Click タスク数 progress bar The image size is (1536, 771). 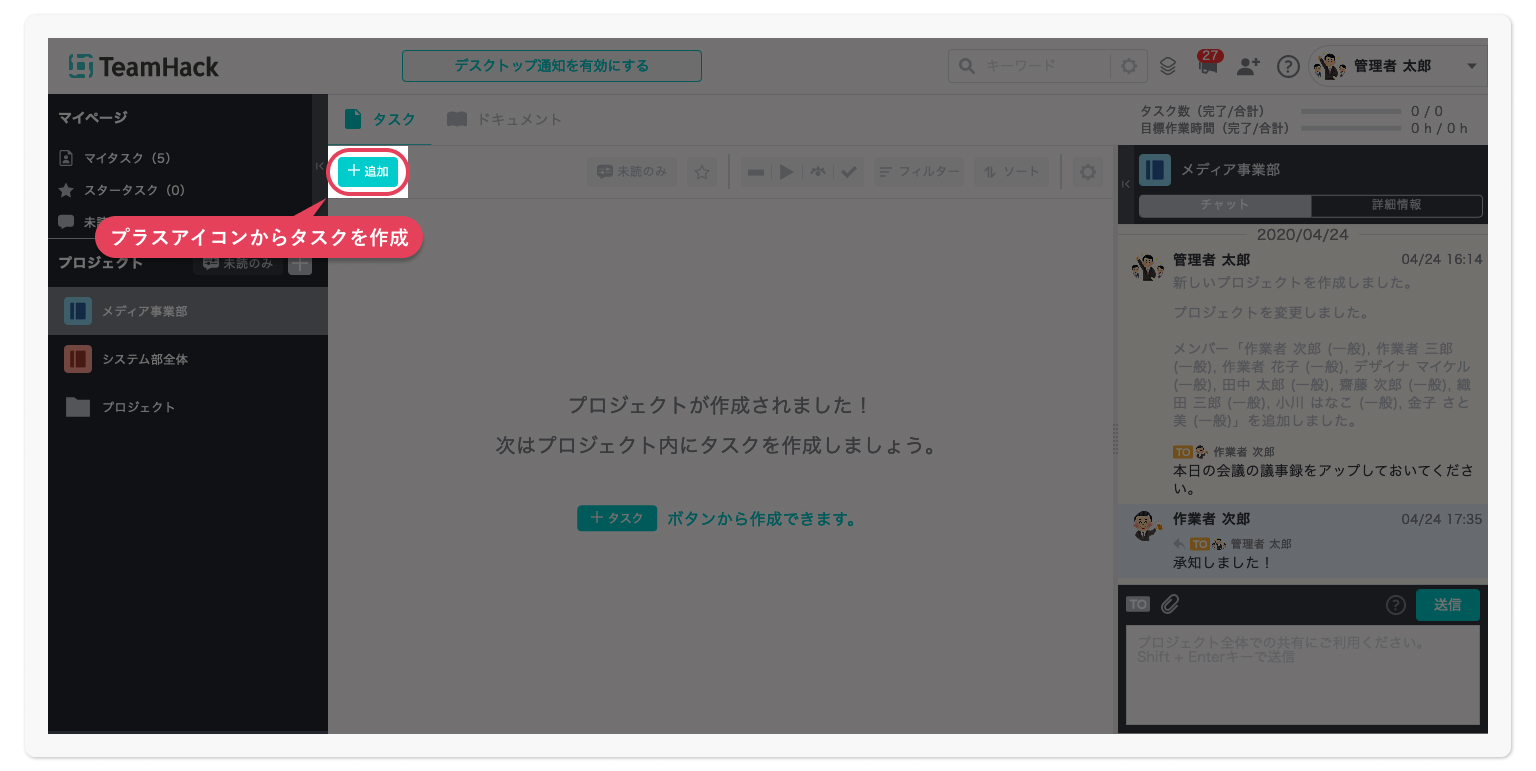point(1351,111)
